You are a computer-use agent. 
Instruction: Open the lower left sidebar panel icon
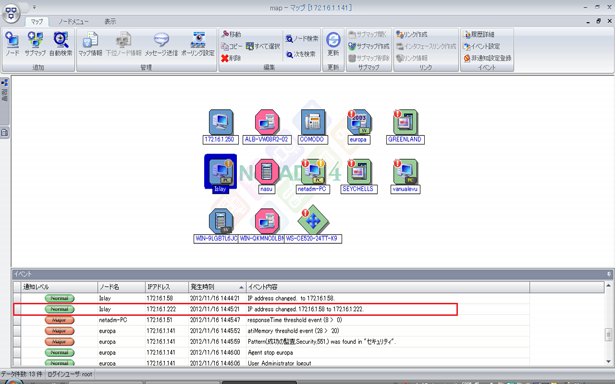pos(5,133)
